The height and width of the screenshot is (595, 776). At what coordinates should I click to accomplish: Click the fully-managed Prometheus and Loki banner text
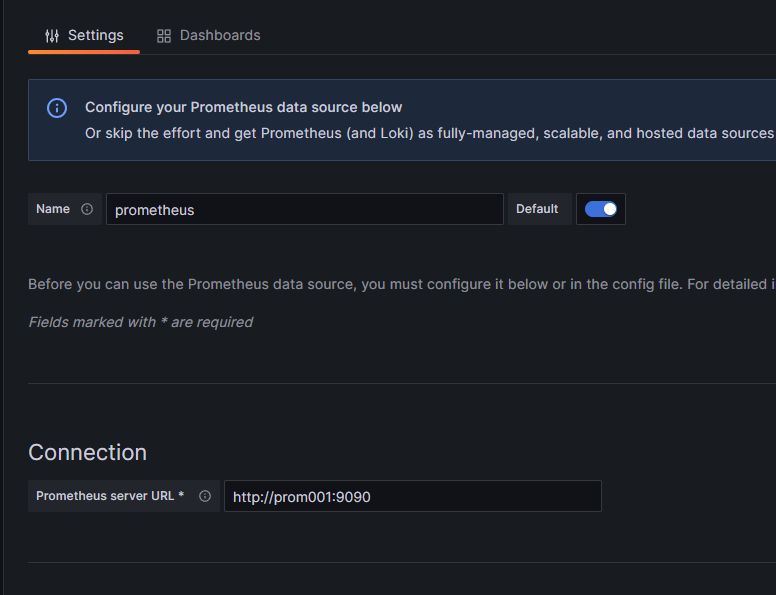(x=430, y=134)
